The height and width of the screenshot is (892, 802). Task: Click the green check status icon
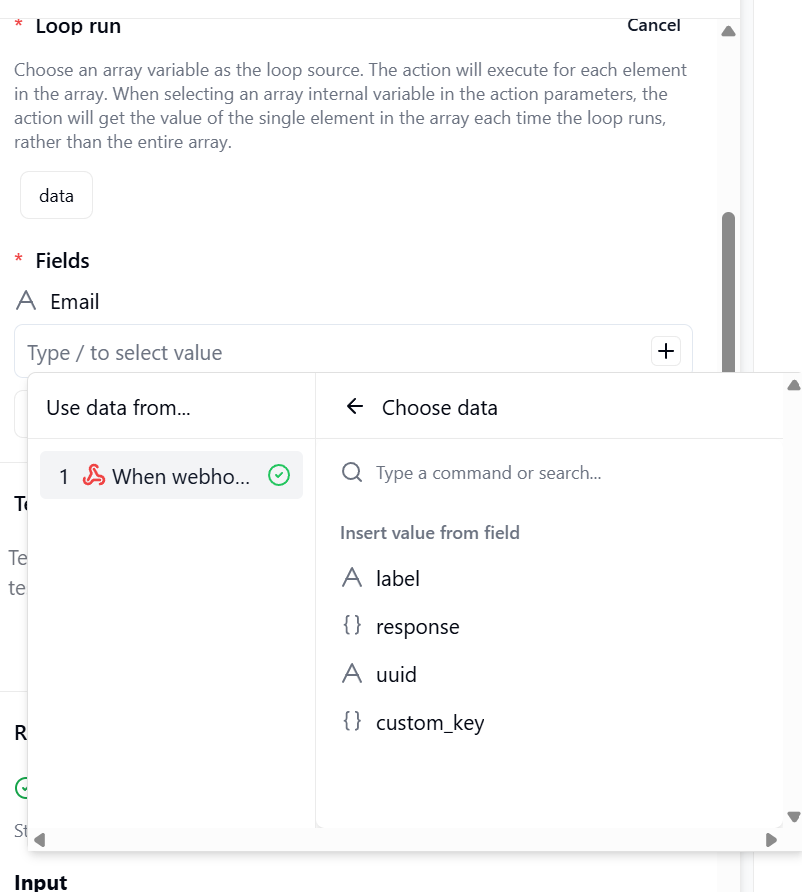pyautogui.click(x=280, y=477)
